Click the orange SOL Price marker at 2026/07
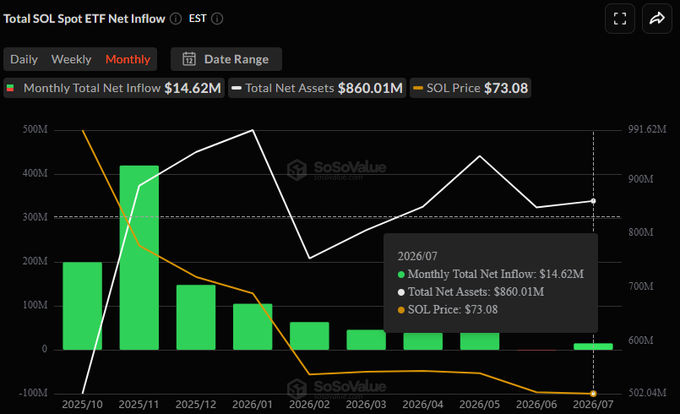The width and height of the screenshot is (680, 414). [593, 394]
